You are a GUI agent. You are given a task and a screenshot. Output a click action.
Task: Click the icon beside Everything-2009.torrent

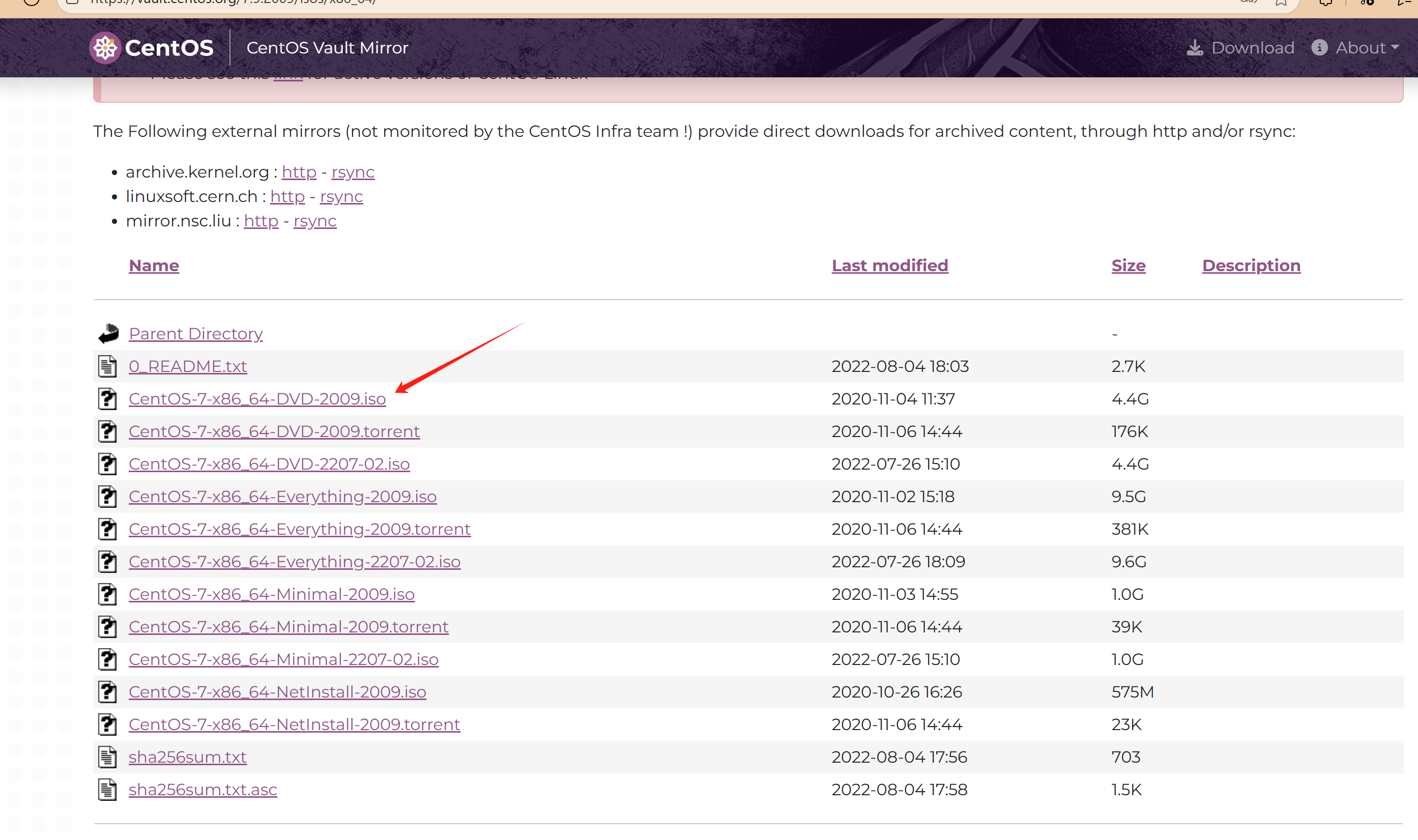[107, 529]
